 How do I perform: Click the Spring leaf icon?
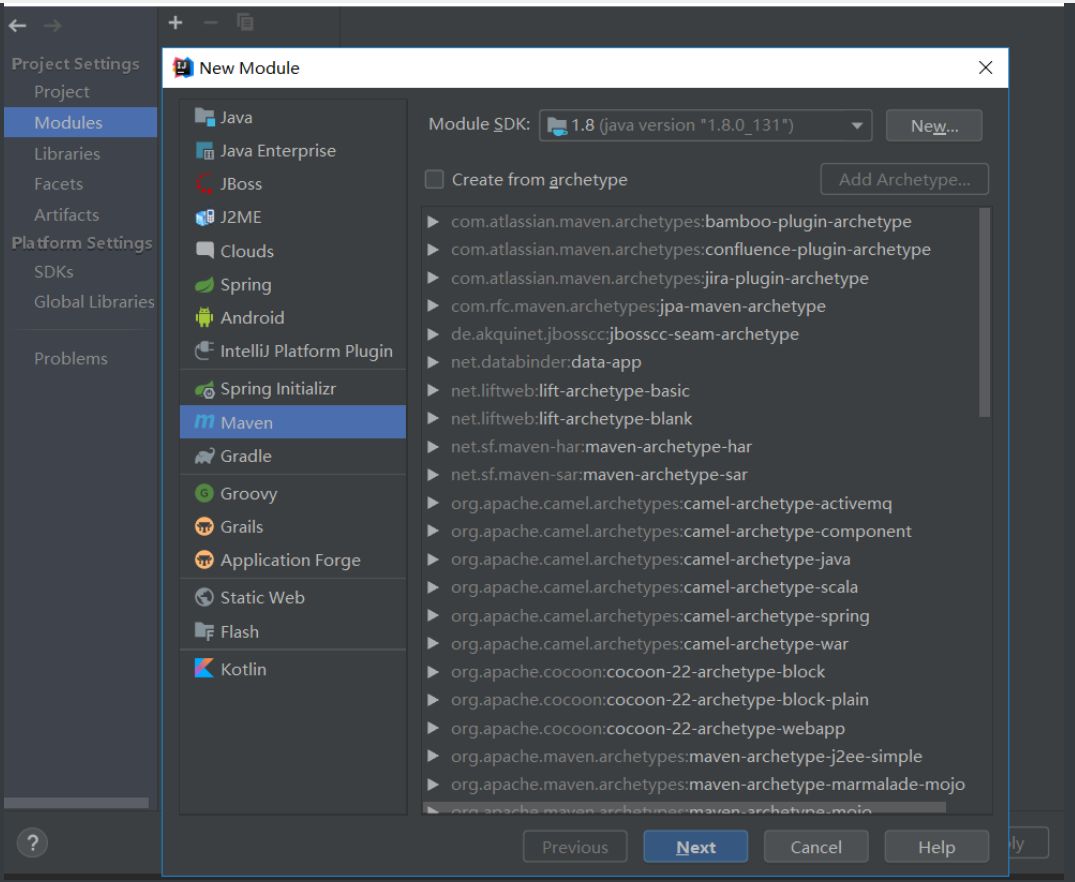click(204, 285)
